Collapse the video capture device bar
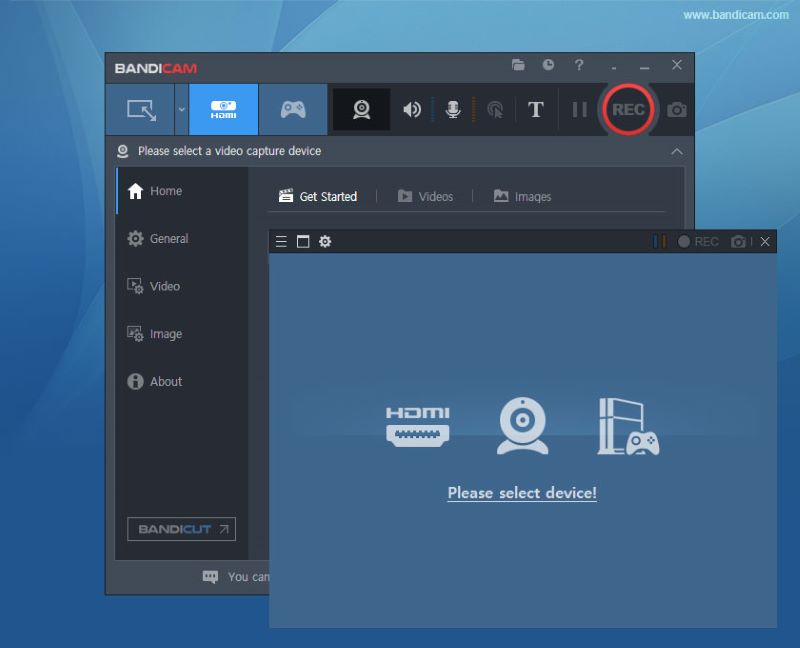The height and width of the screenshot is (648, 800). 677,151
